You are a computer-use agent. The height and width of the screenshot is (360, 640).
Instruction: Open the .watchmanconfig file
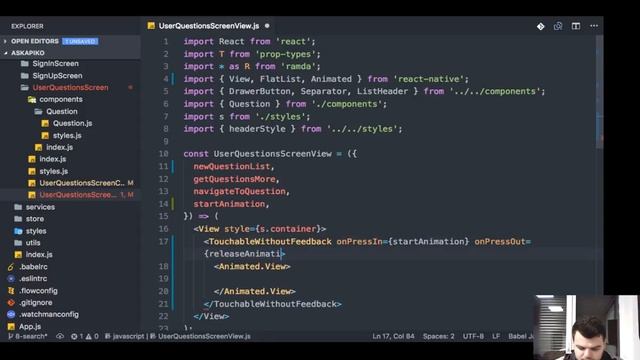pos(49,315)
